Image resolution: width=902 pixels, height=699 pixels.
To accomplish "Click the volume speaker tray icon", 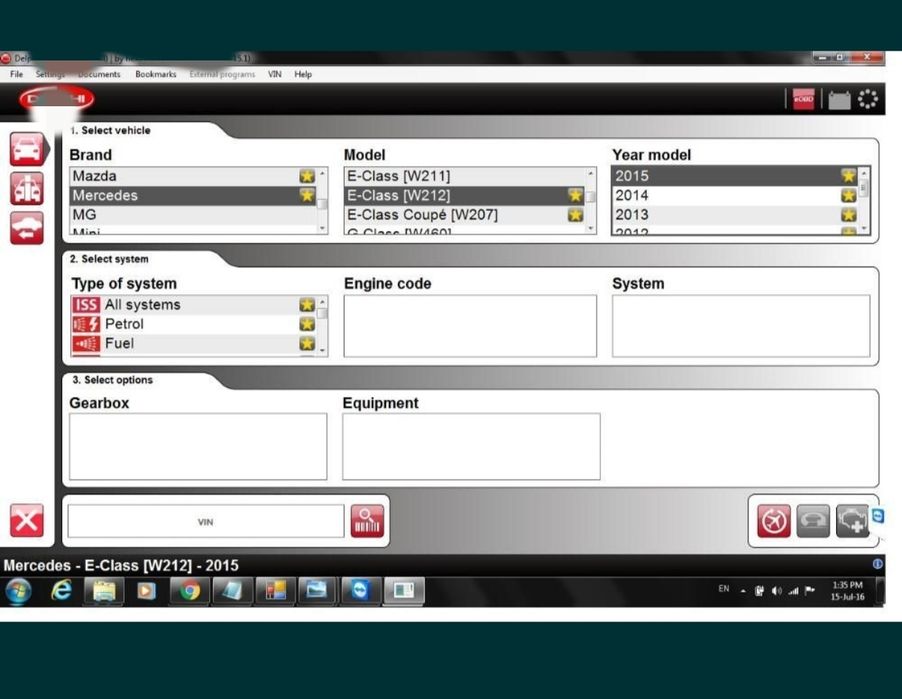I will (x=776, y=591).
